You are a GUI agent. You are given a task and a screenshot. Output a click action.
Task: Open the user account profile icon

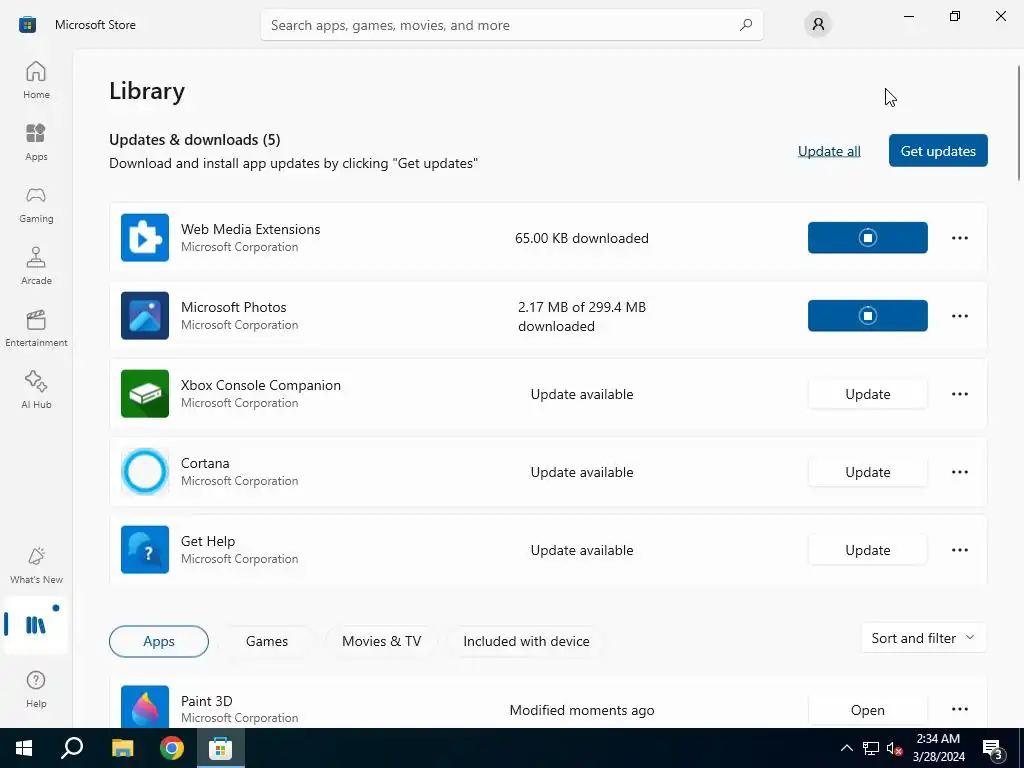pos(818,25)
